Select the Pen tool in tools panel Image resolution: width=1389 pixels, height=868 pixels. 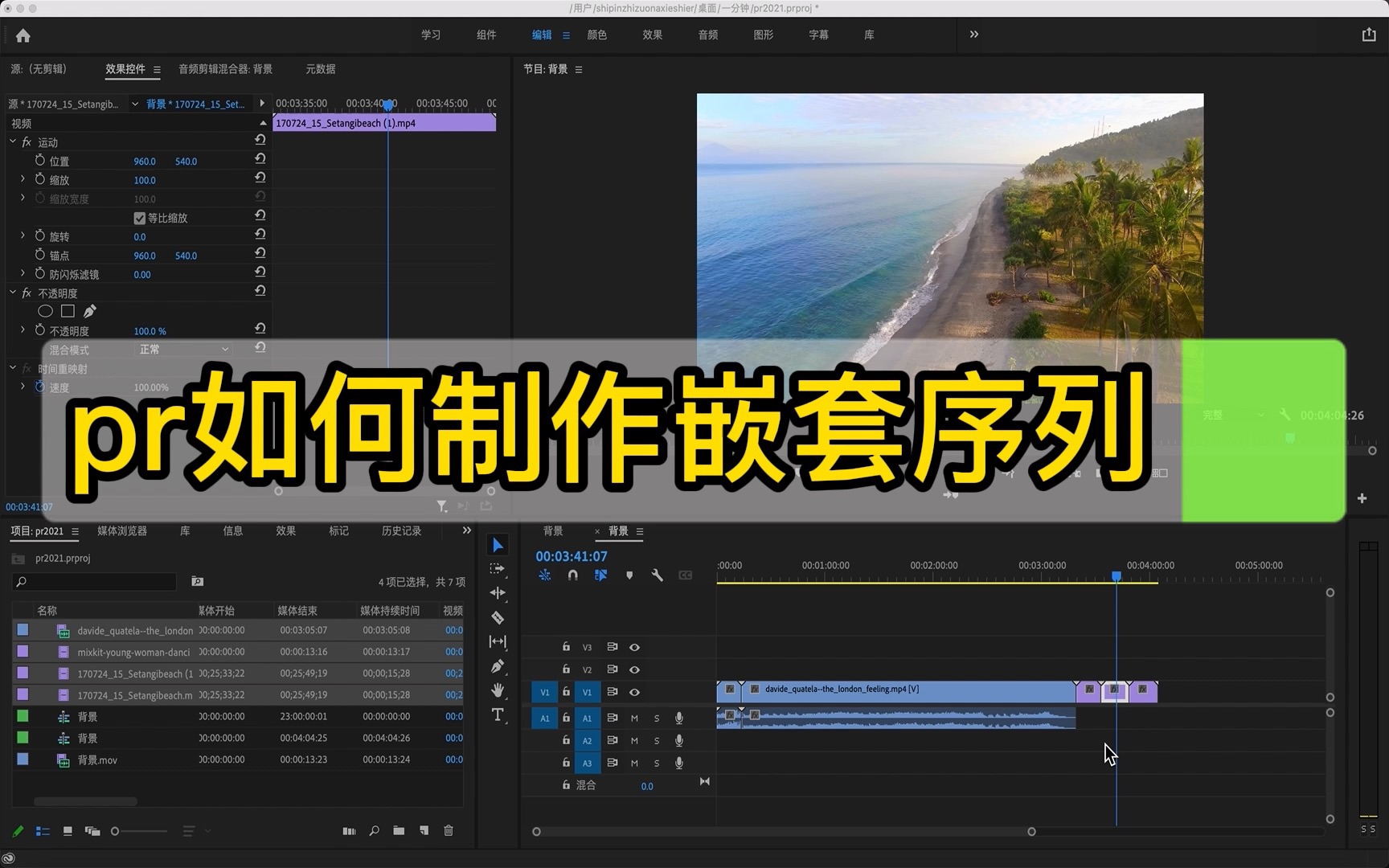pyautogui.click(x=498, y=666)
